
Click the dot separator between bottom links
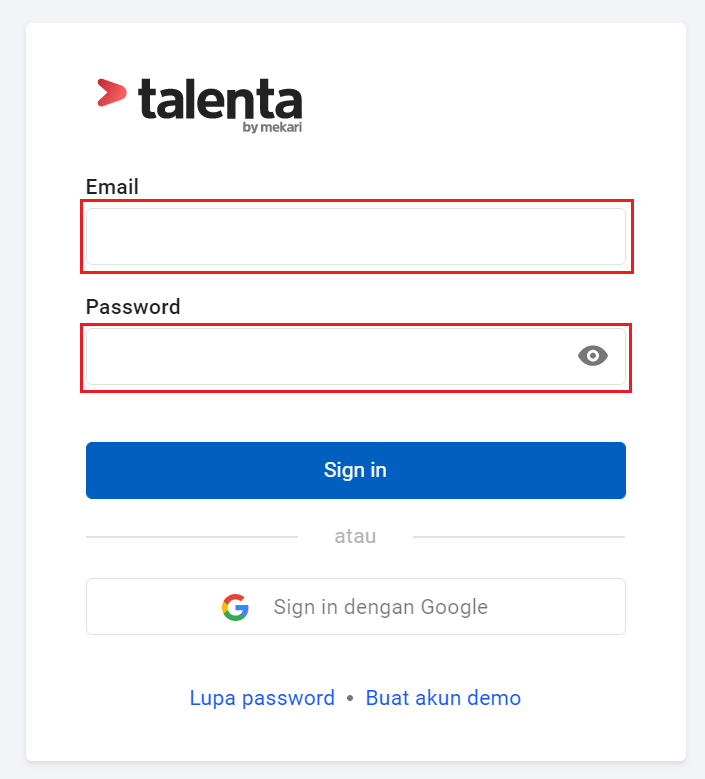pyautogui.click(x=350, y=698)
